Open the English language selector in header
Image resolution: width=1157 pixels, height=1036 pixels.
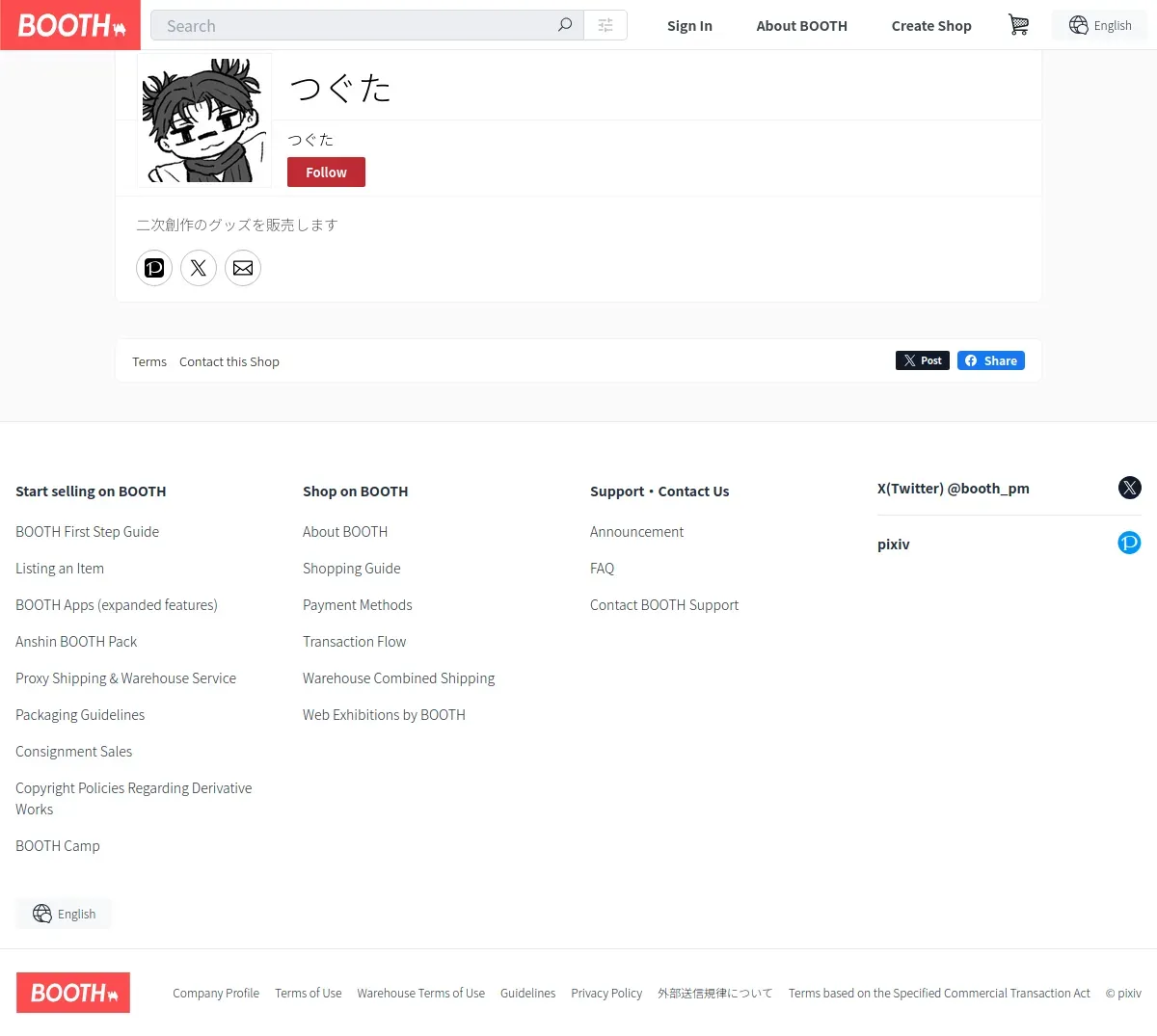click(x=1100, y=25)
